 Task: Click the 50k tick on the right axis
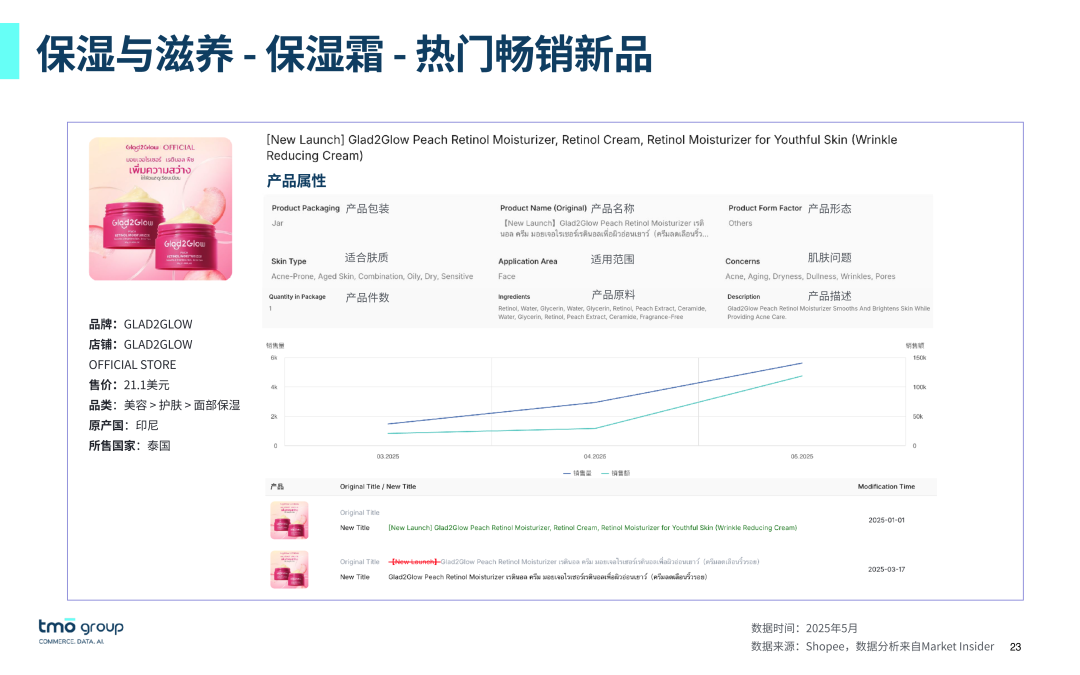pyautogui.click(x=918, y=417)
